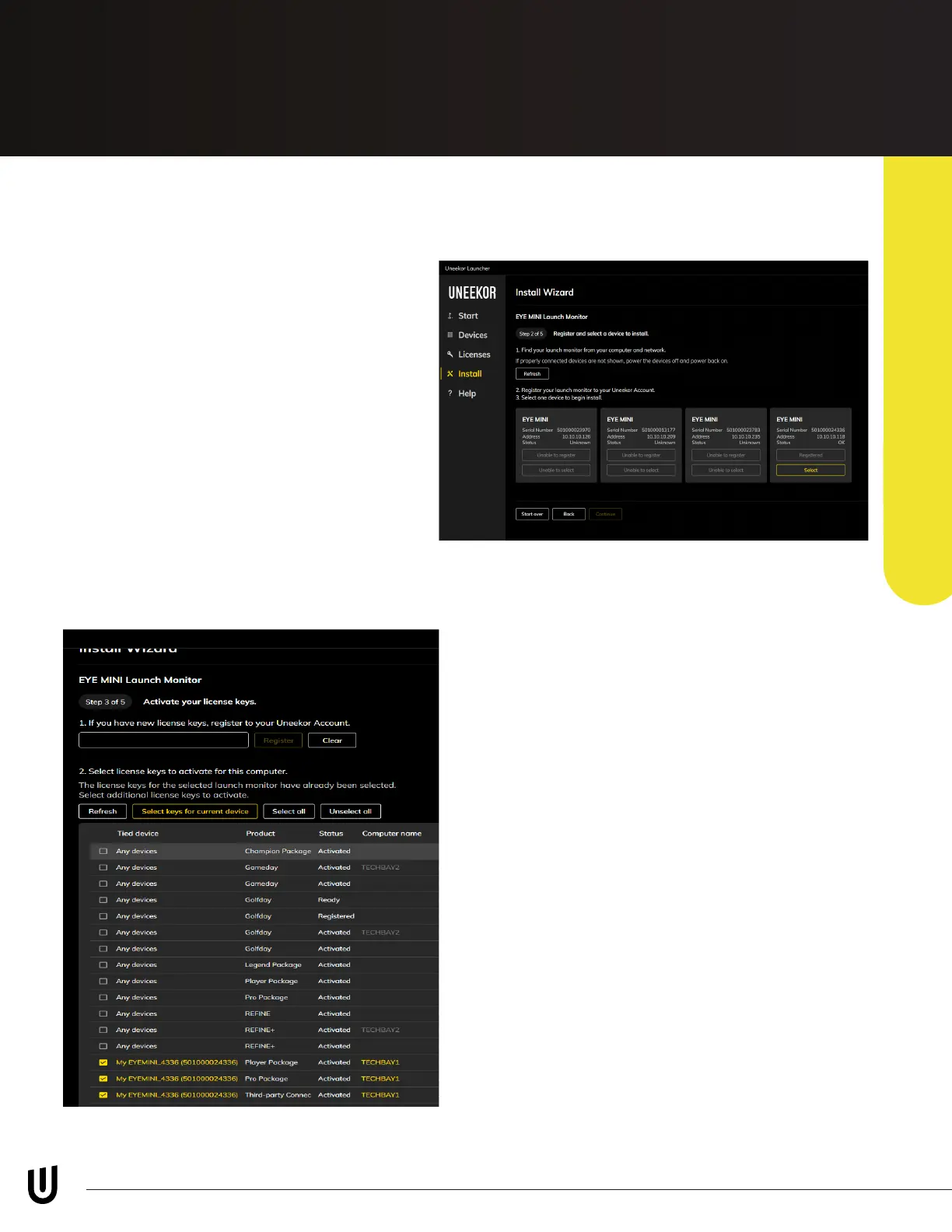The image size is (952, 1232).
Task: Click the Ready status cell
Action: click(x=329, y=900)
